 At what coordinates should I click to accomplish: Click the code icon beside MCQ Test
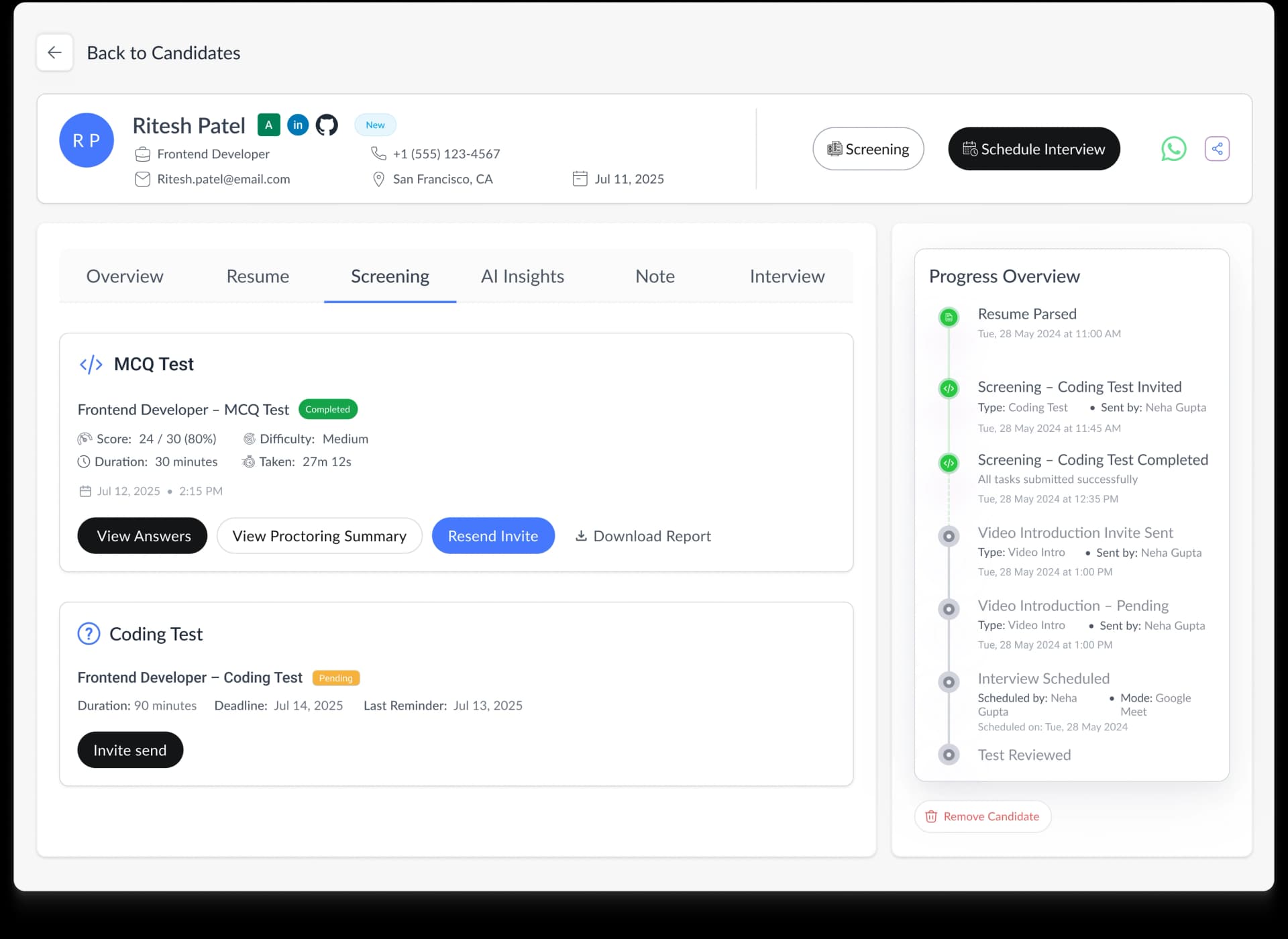point(91,364)
